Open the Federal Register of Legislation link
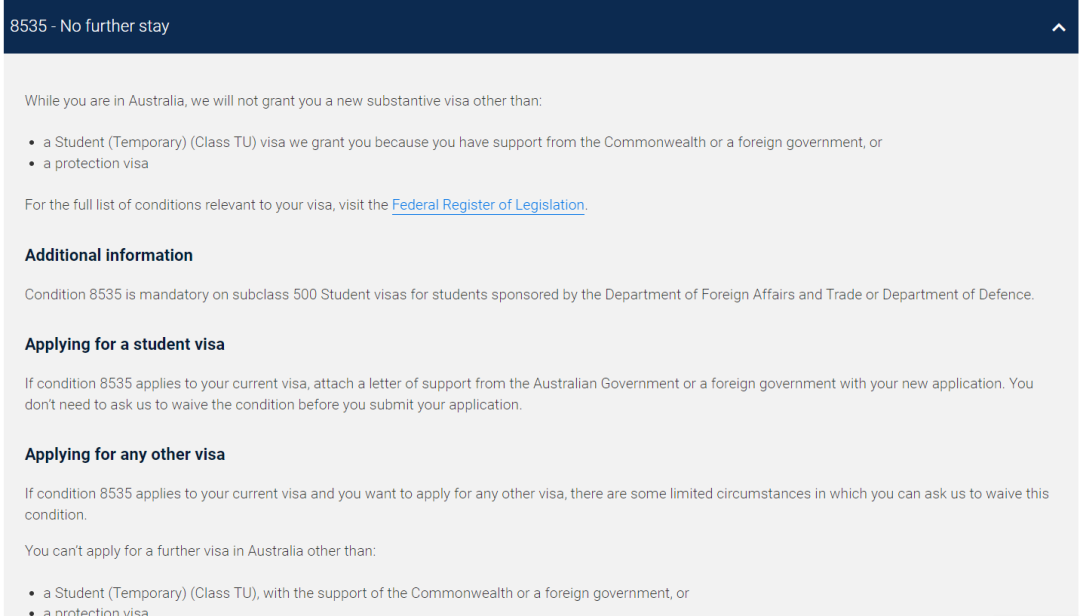The image size is (1080, 616). pos(488,205)
